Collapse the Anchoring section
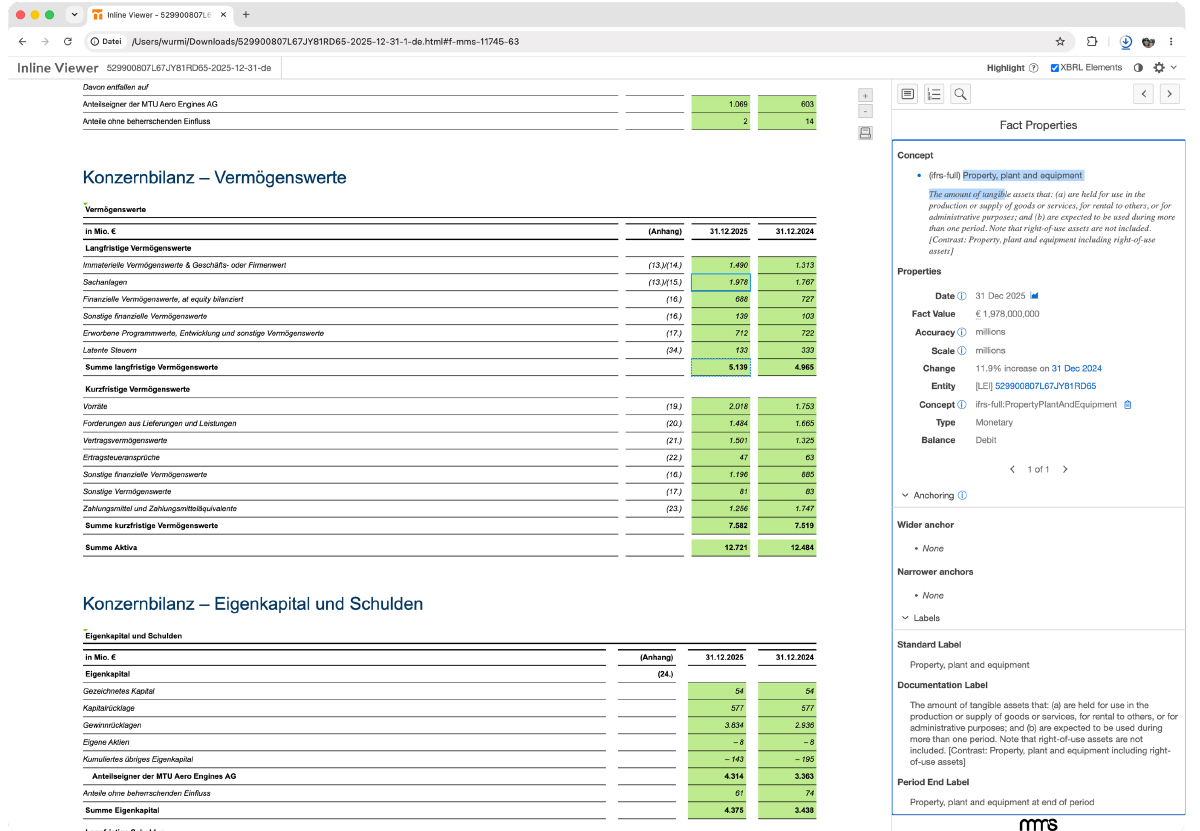This screenshot has height=831, width=1200. point(905,495)
